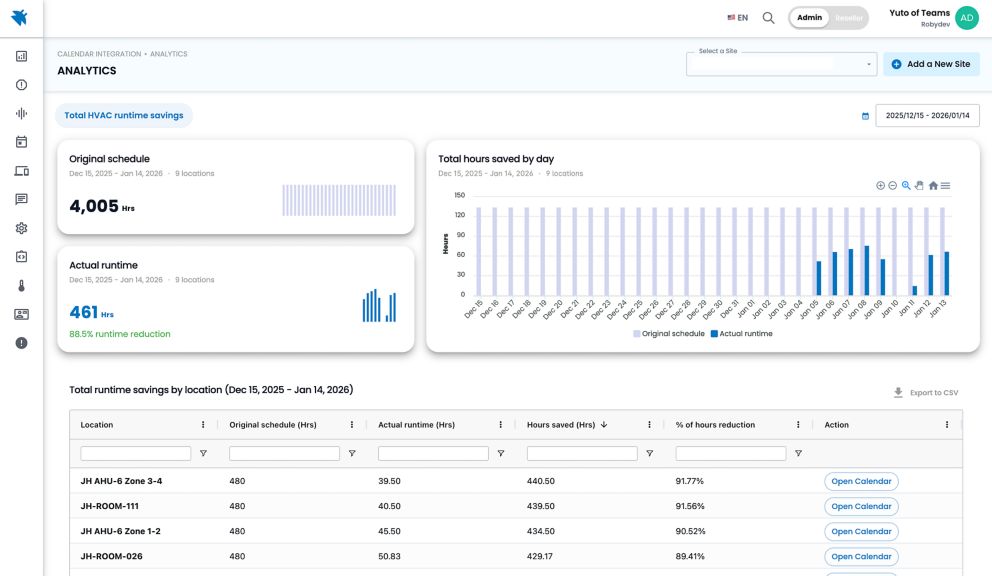992x576 pixels.
Task: Reset the chart view using the home icon
Action: point(933,186)
